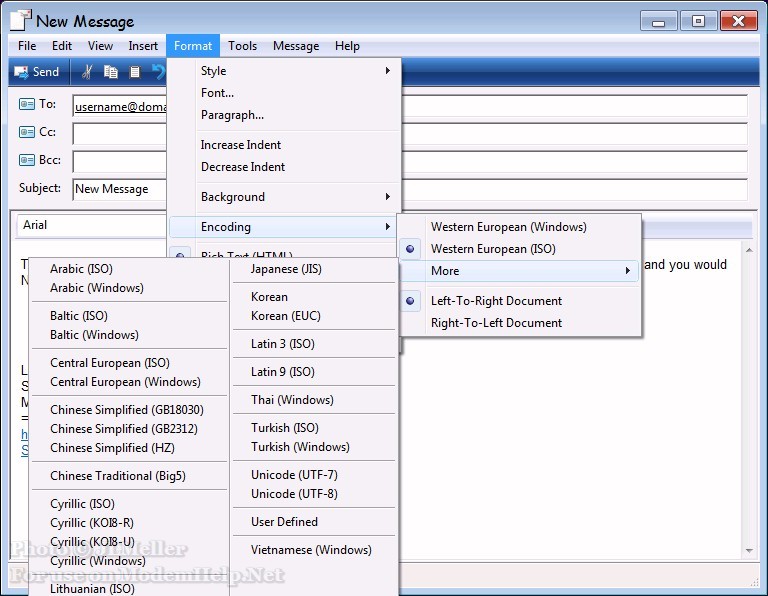Click the Bcc: address card icon
The height and width of the screenshot is (596, 768).
point(27,160)
